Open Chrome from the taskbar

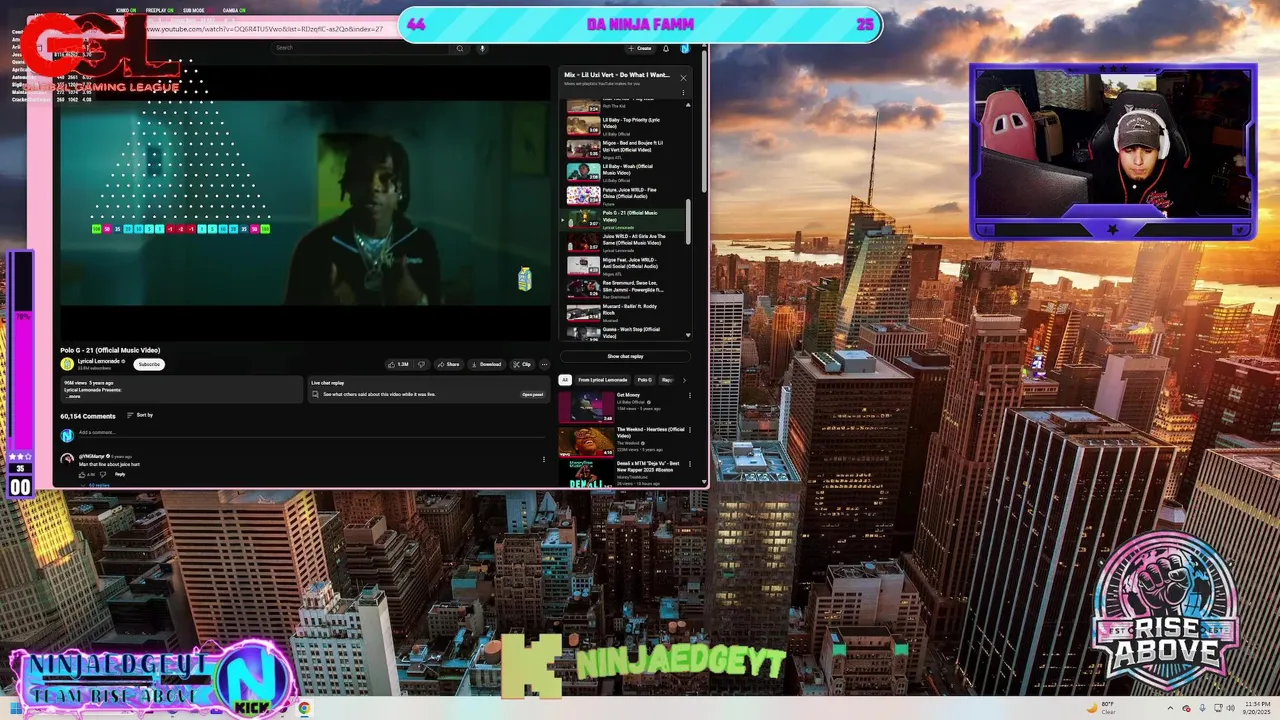coord(303,708)
